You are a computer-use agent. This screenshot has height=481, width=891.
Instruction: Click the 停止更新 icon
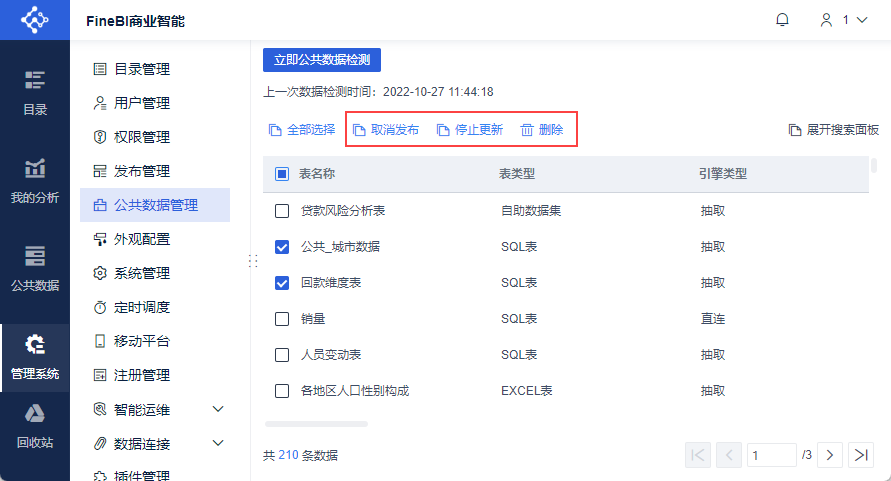click(444, 130)
